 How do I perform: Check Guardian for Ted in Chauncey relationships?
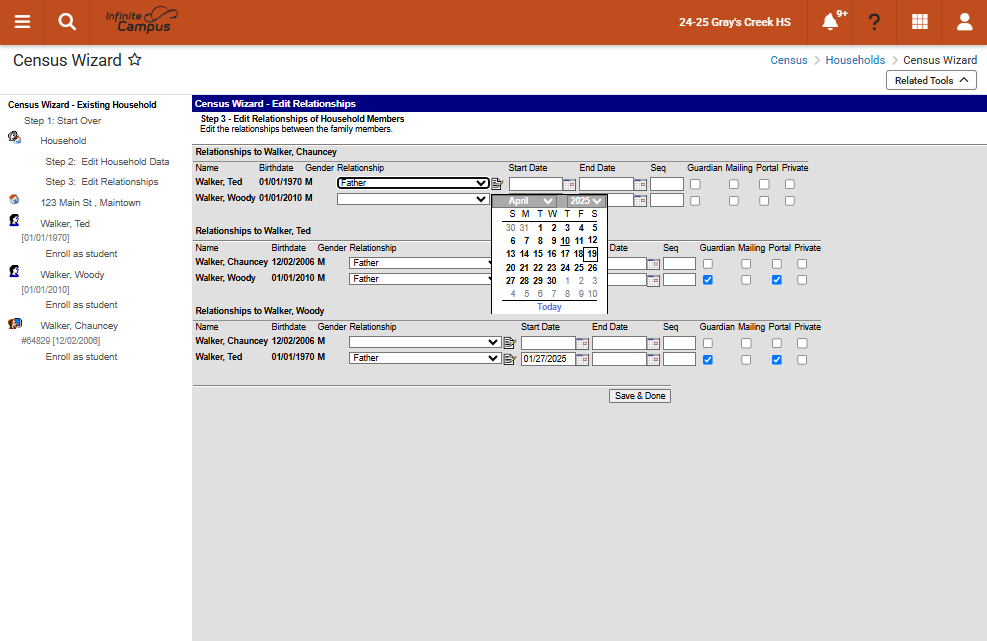(695, 184)
